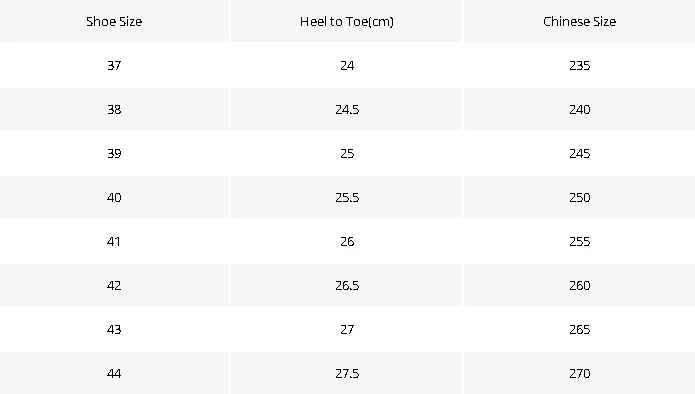Image resolution: width=695 pixels, height=394 pixels.
Task: Click the Chinese Size column header
Action: pos(579,21)
